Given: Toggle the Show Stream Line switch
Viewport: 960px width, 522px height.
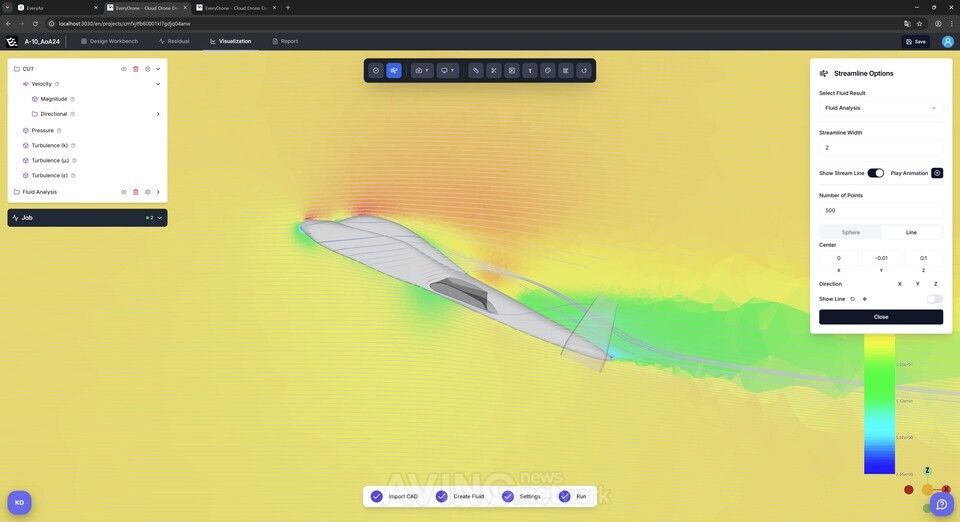Looking at the screenshot, I should tap(875, 173).
